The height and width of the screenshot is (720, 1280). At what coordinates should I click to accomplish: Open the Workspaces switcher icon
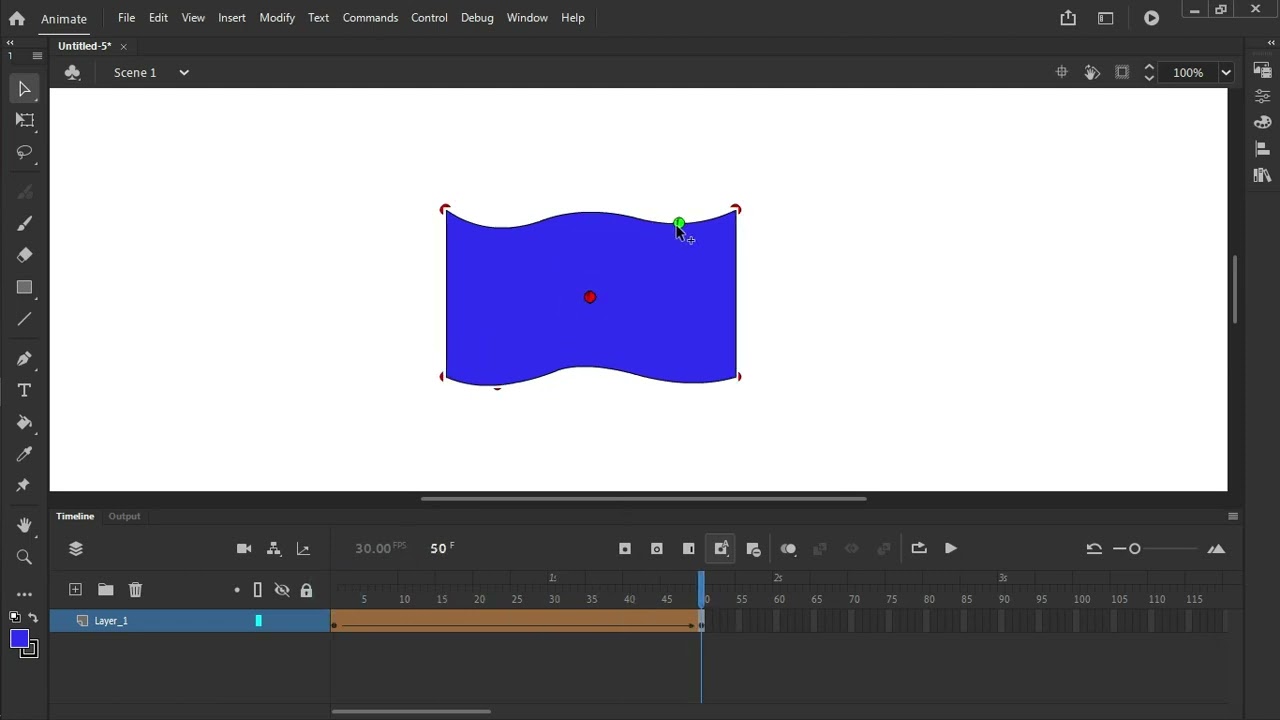click(x=1105, y=18)
